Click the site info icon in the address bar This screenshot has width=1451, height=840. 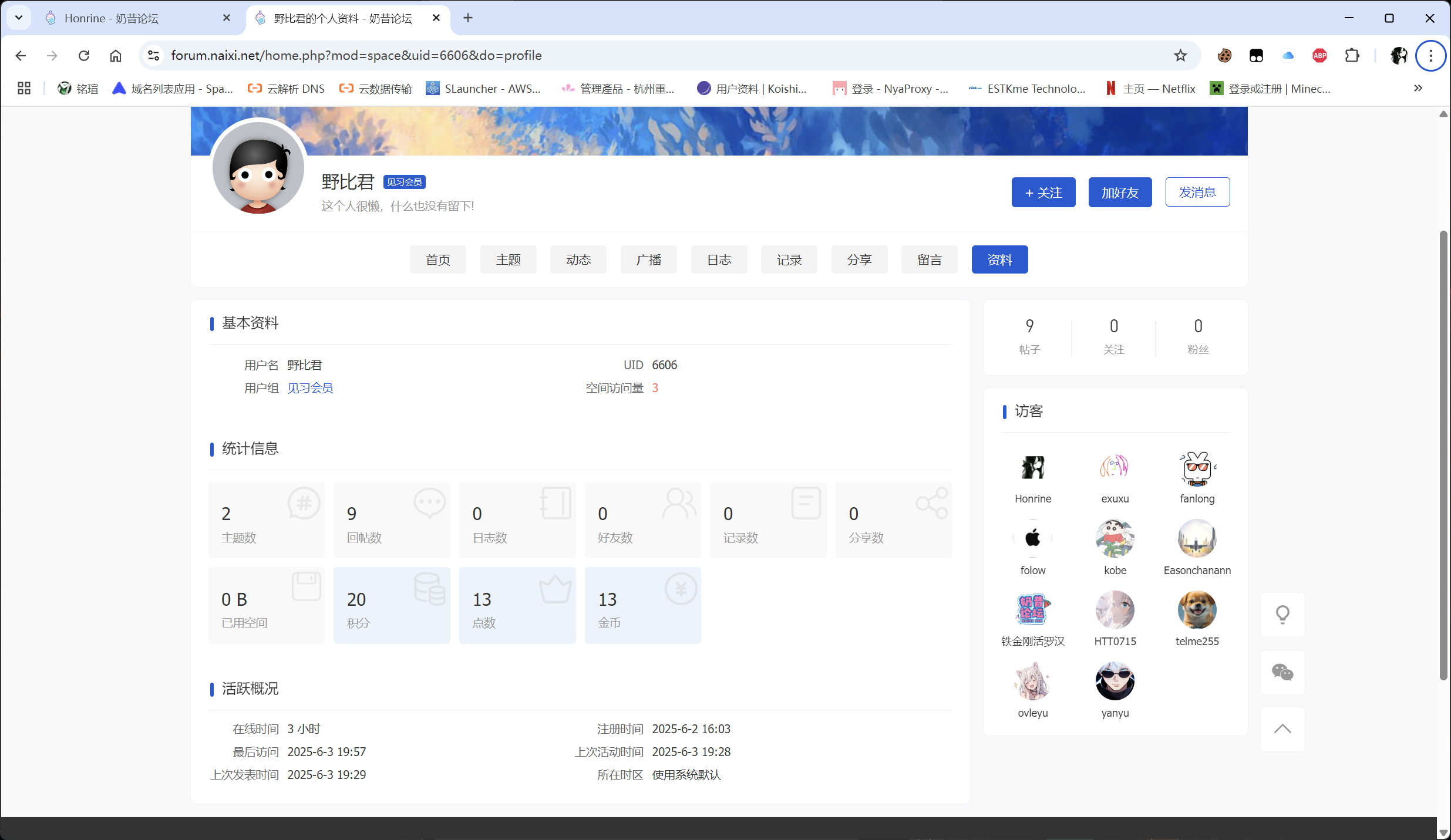pyautogui.click(x=153, y=55)
